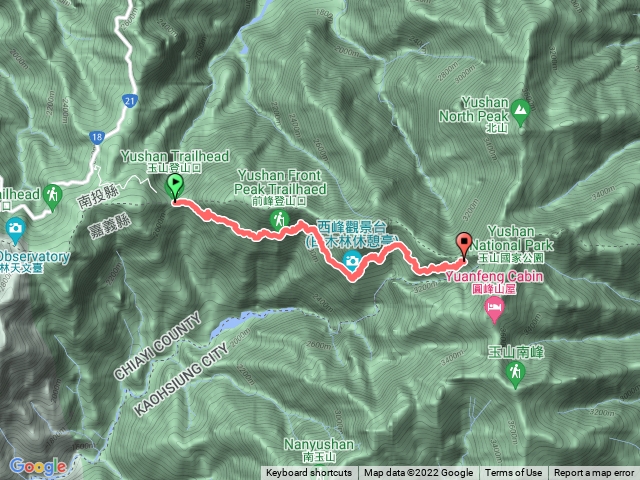Open Keyboard shortcuts
640x480 pixels.
(309, 473)
